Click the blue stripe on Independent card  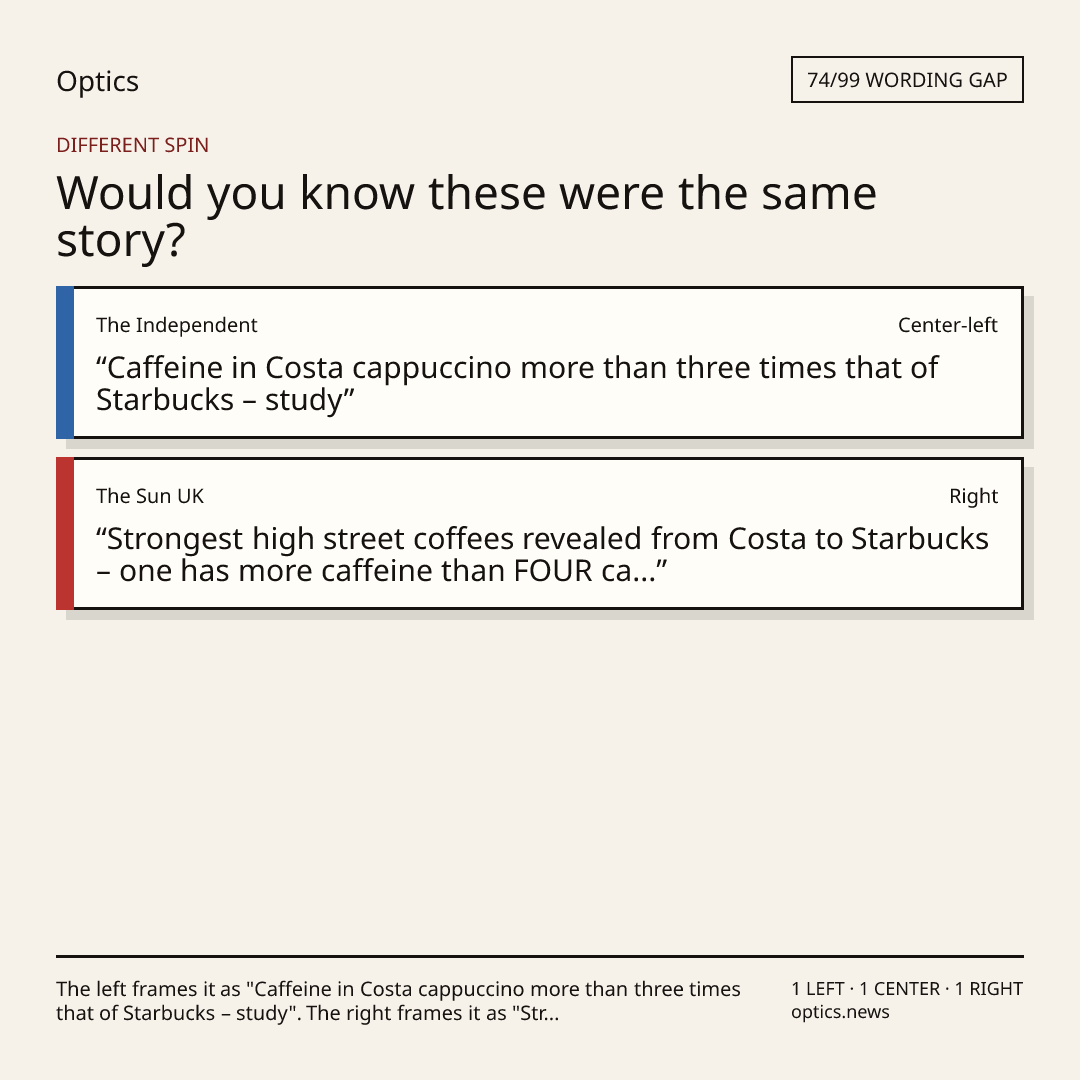(65, 362)
